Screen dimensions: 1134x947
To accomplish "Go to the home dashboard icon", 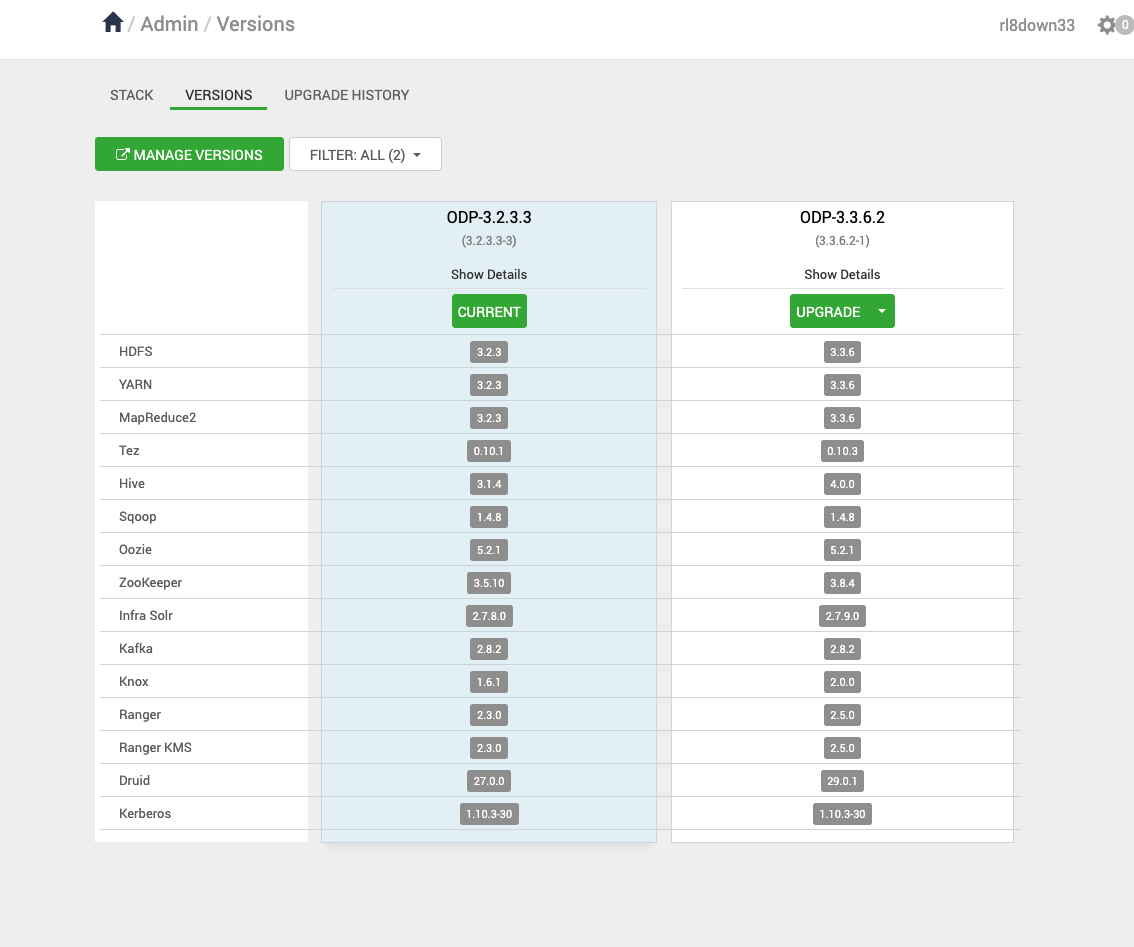I will (113, 22).
